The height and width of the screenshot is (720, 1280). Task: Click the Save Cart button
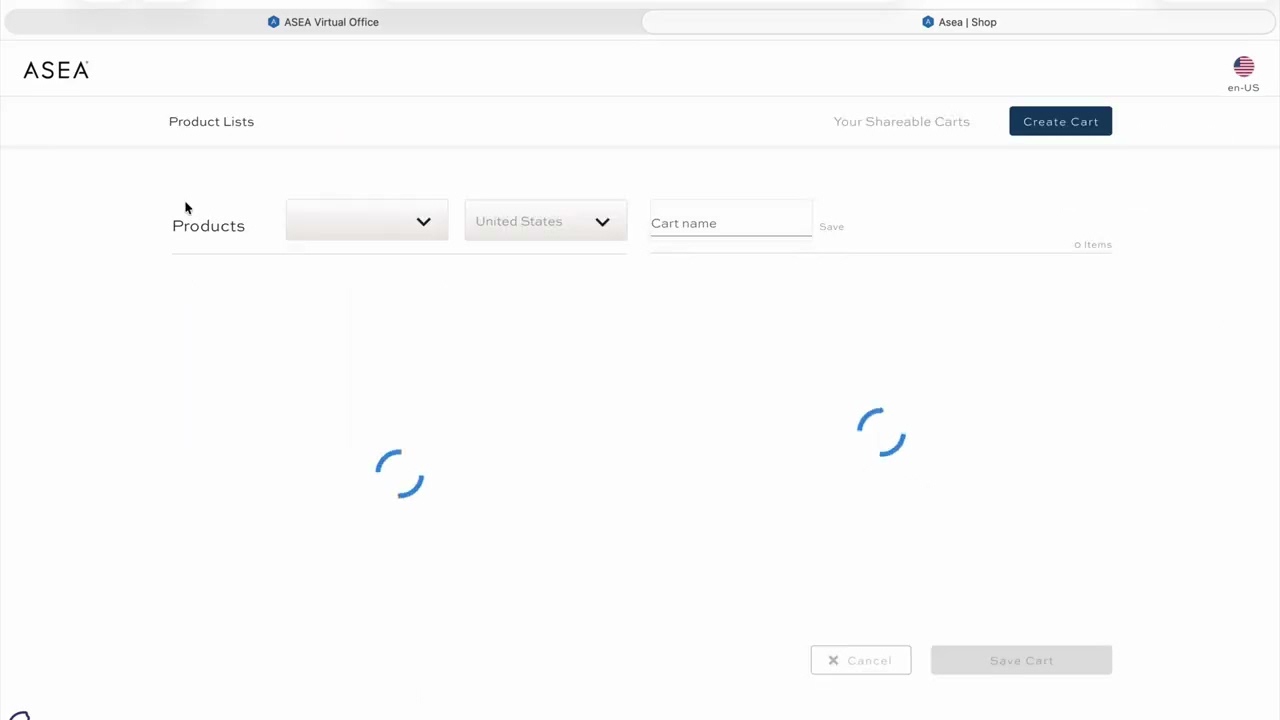[1021, 660]
